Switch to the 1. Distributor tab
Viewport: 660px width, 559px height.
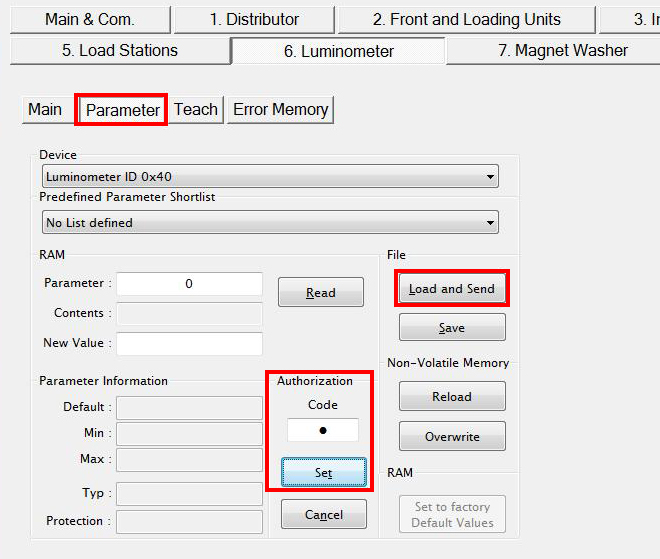pyautogui.click(x=254, y=19)
